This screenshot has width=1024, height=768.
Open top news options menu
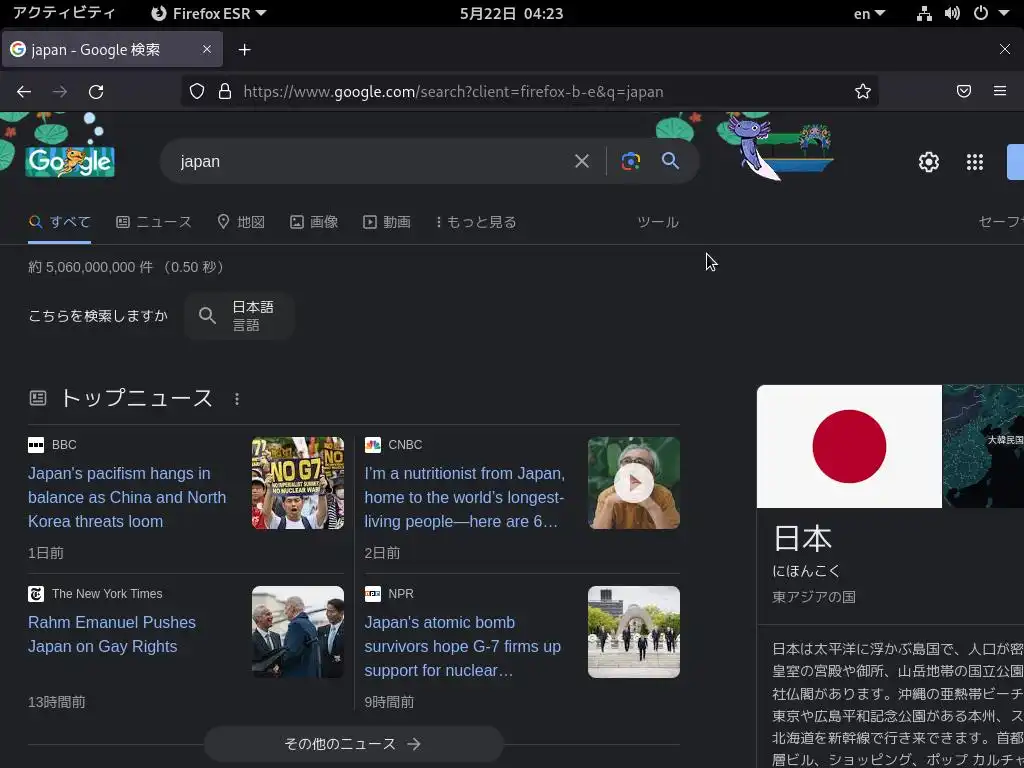click(237, 399)
